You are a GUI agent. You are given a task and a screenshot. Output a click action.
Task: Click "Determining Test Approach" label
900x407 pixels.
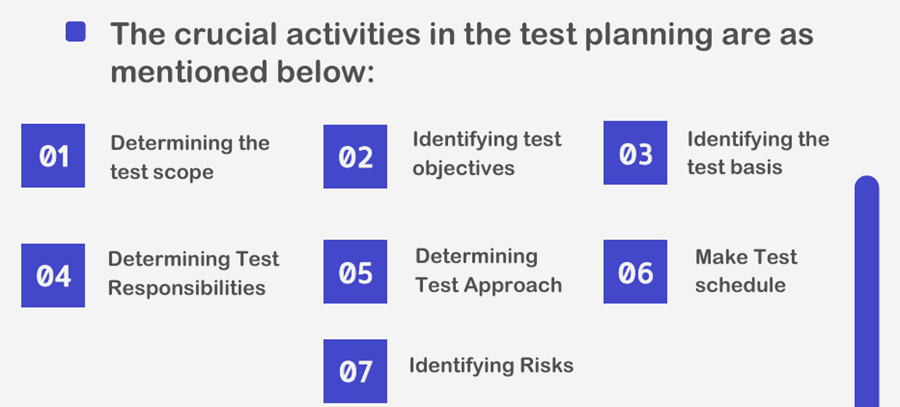coord(488,270)
